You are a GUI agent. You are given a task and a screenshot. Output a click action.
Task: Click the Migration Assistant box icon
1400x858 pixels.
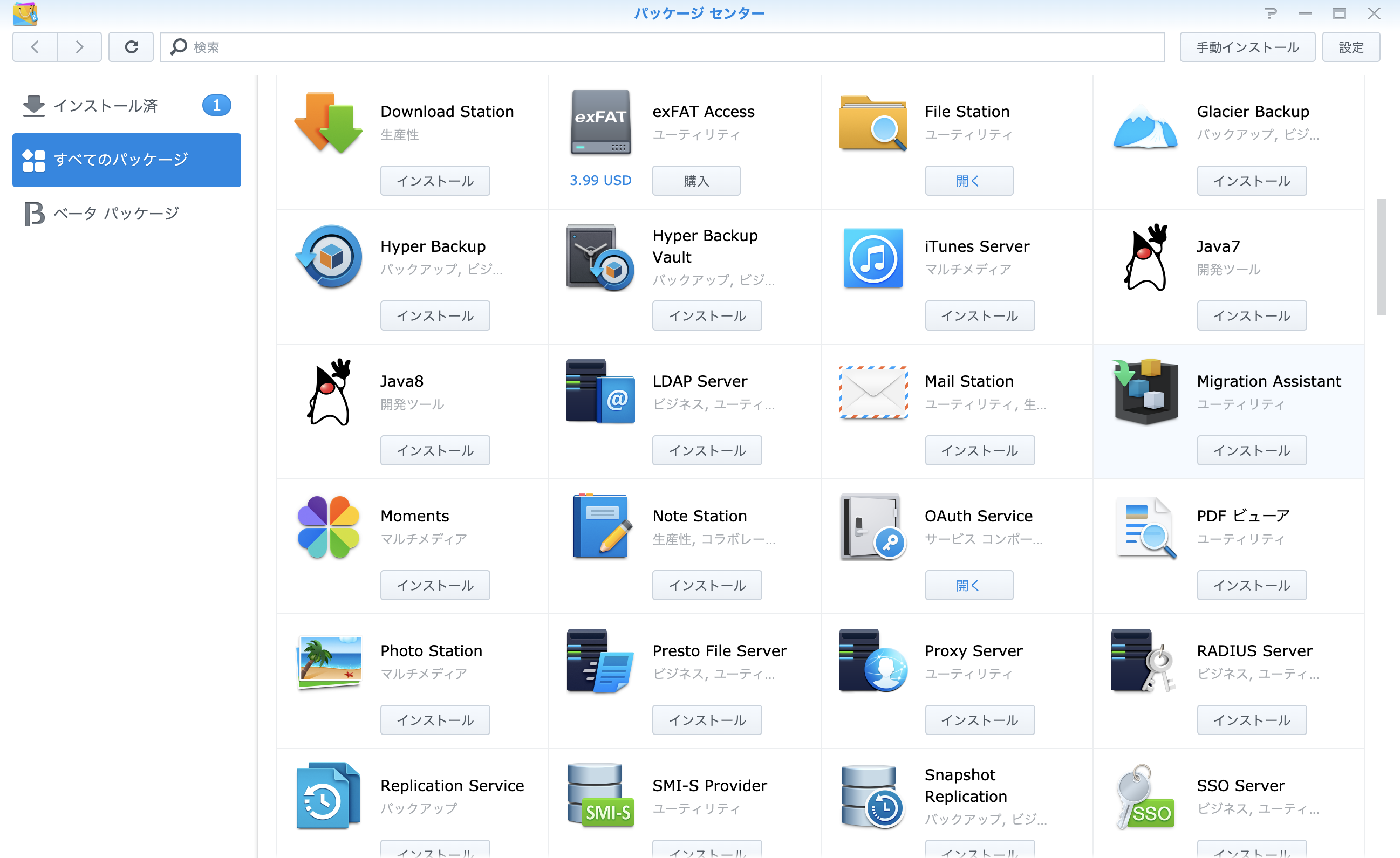pos(1145,392)
